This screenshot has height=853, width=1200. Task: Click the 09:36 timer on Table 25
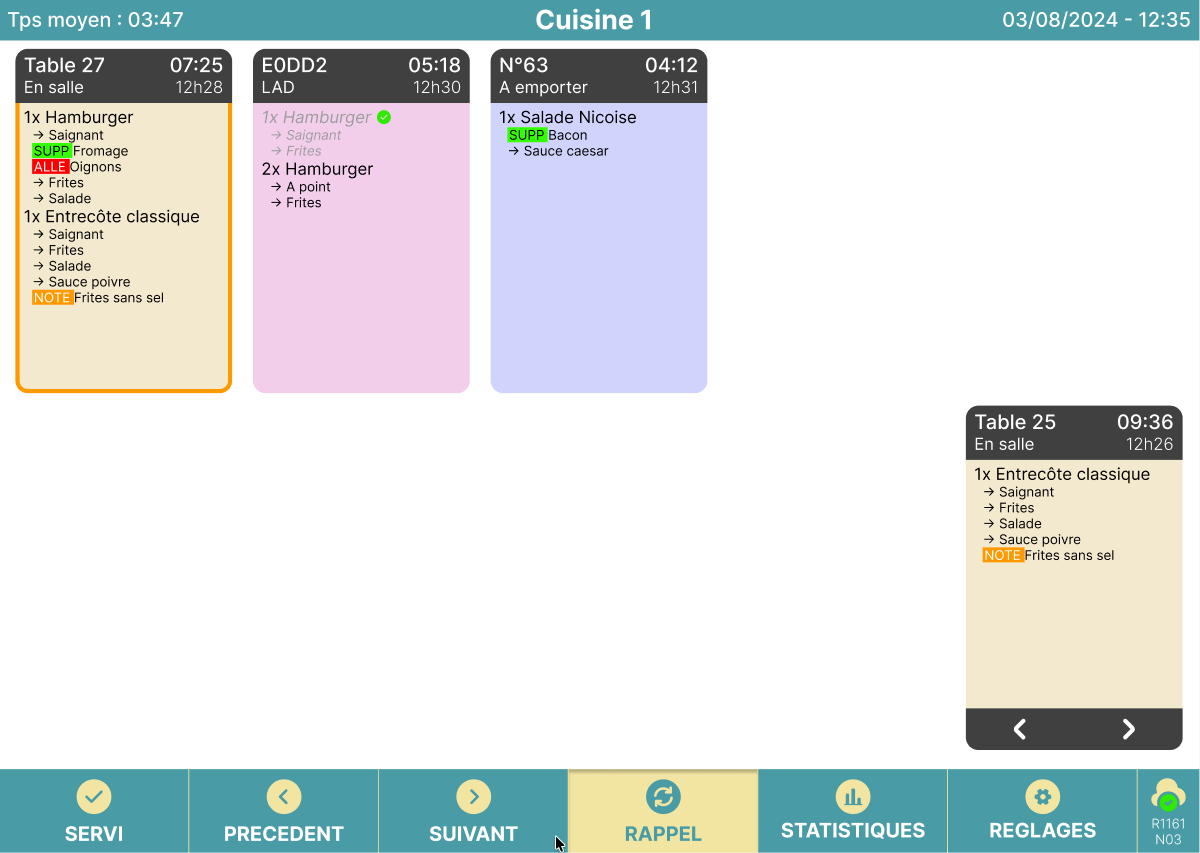[x=1146, y=422]
